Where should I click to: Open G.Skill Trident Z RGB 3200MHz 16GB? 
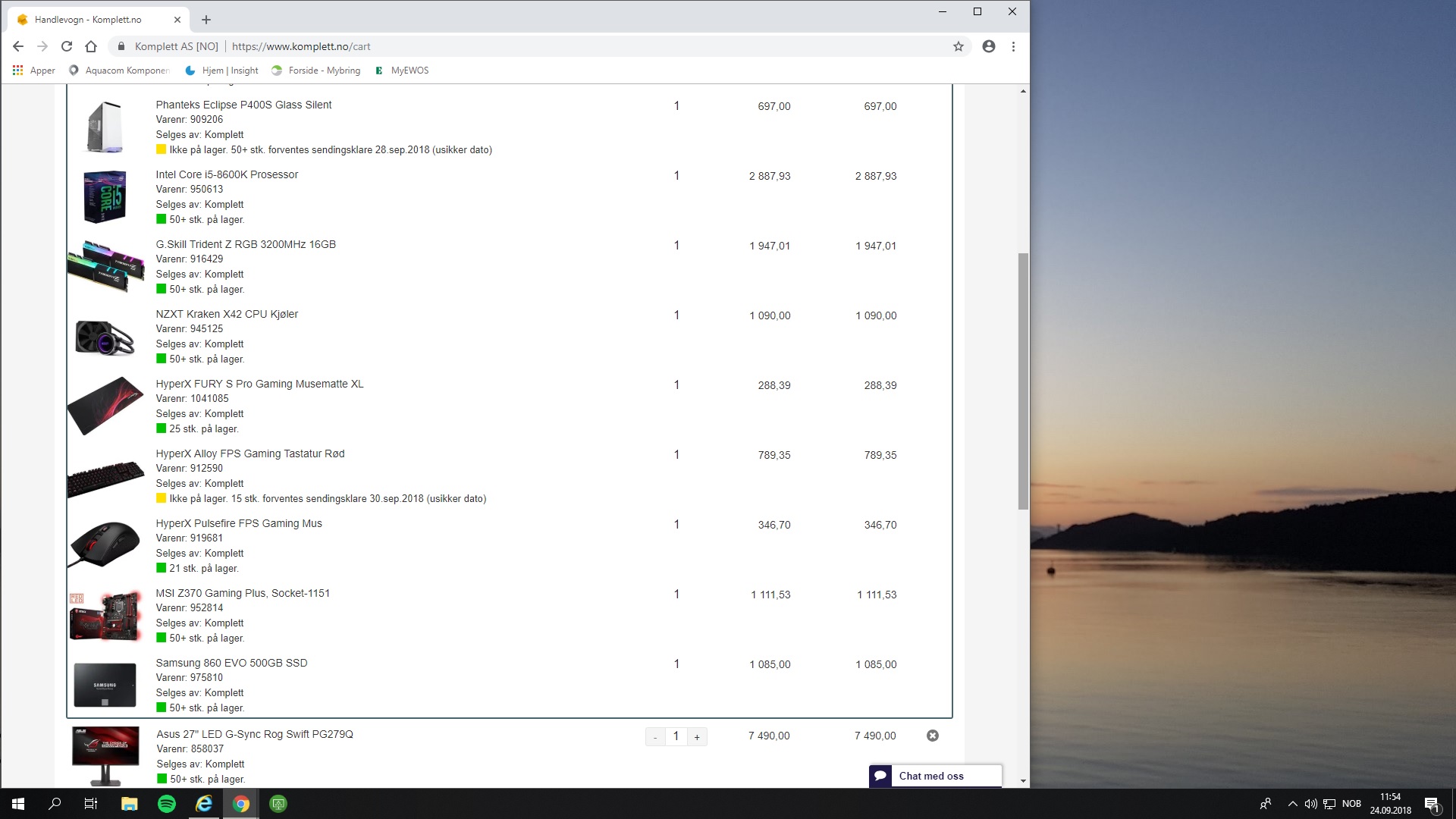coord(246,244)
